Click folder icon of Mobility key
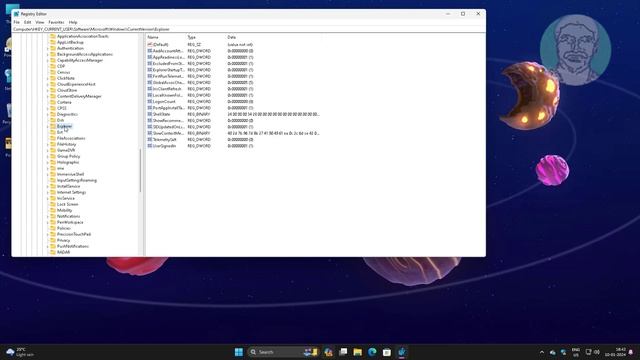640x360 pixels. 53,210
